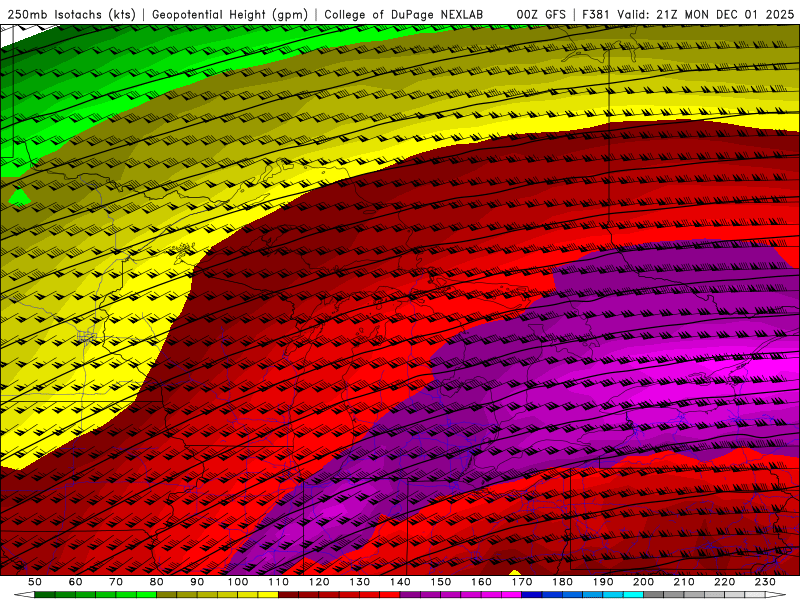
Task: Click the 80 knot color bar label
Action: [157, 582]
